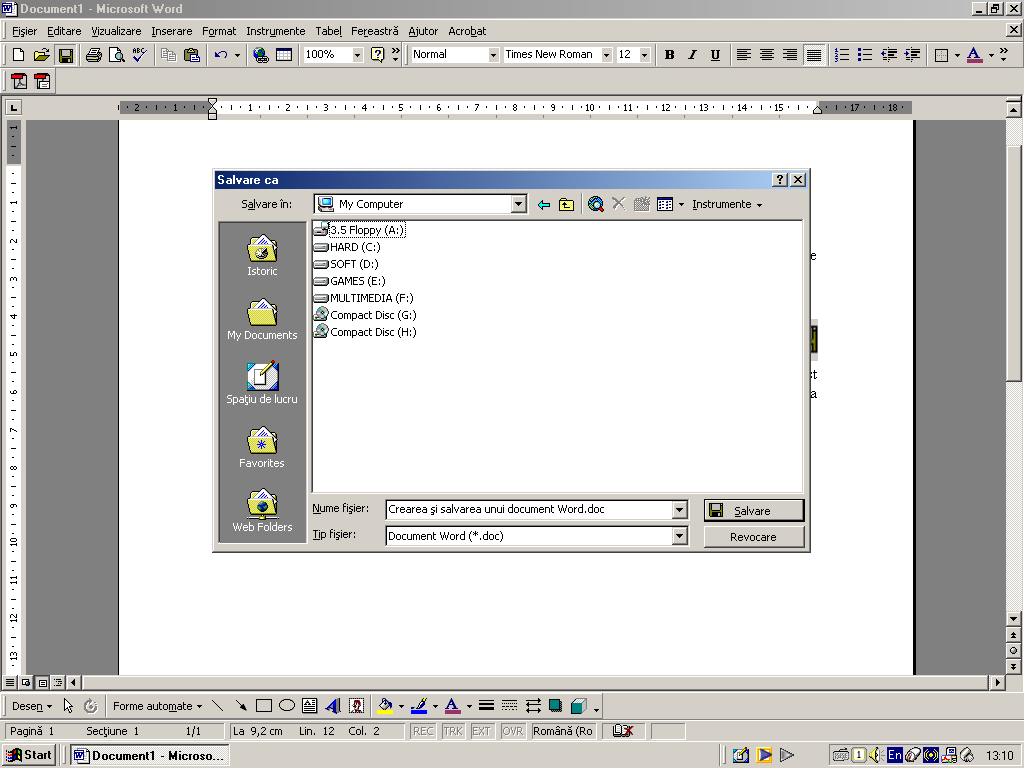Click the Insert Table icon
Screen dimensions: 1024x768
(x=284, y=55)
